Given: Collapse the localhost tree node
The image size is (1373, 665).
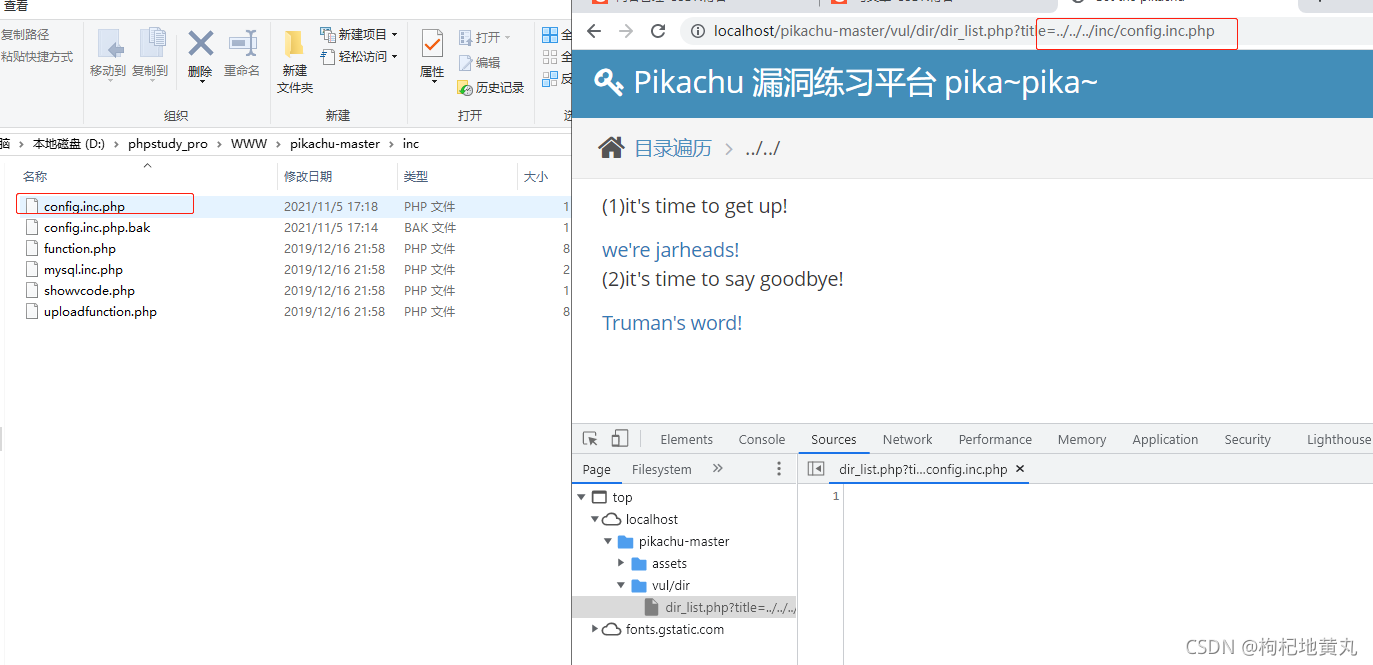Looking at the screenshot, I should [595, 519].
